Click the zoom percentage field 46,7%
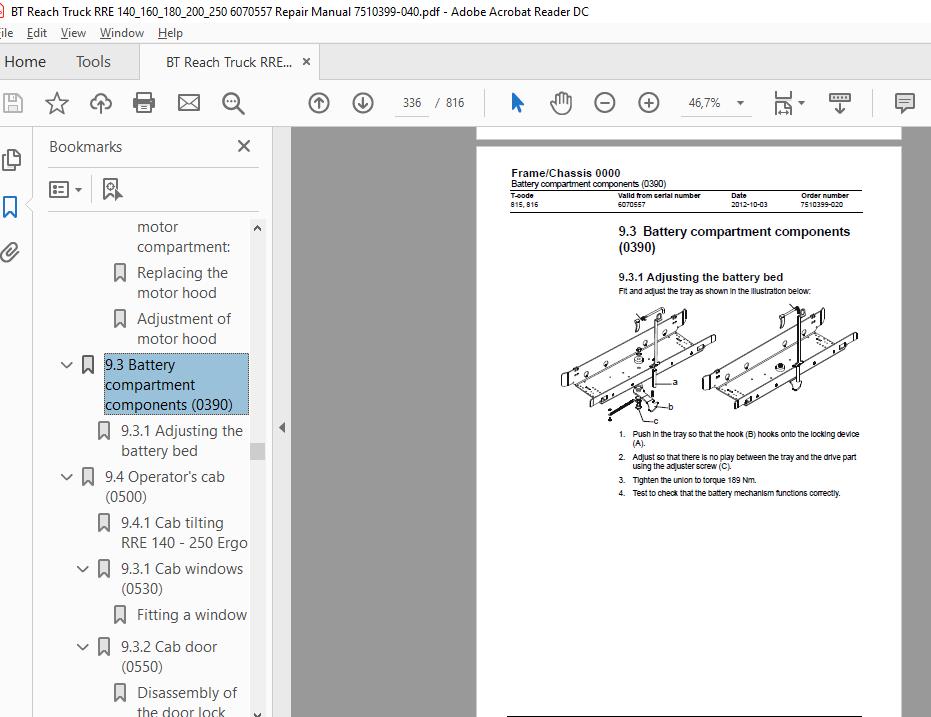931x717 pixels. [705, 103]
